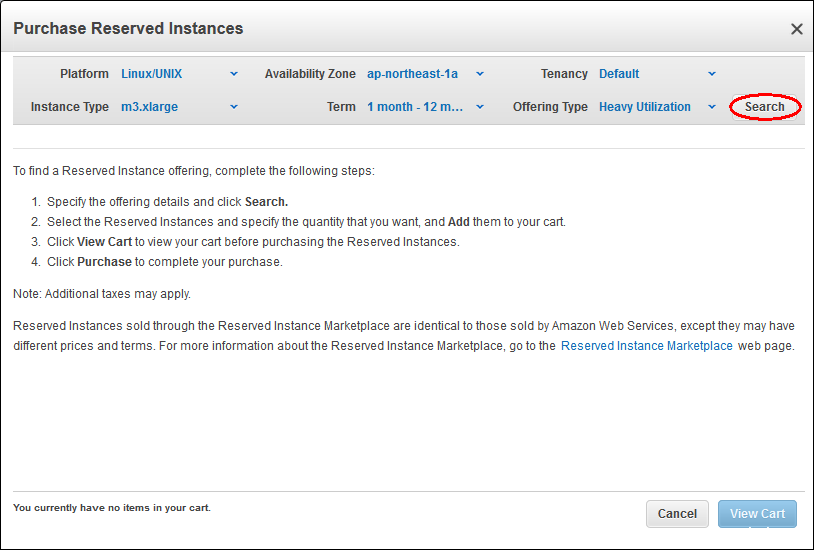Open the Platform dropdown showing Linux/UNIX
Viewport: 814px width, 550px height.
[x=165, y=74]
